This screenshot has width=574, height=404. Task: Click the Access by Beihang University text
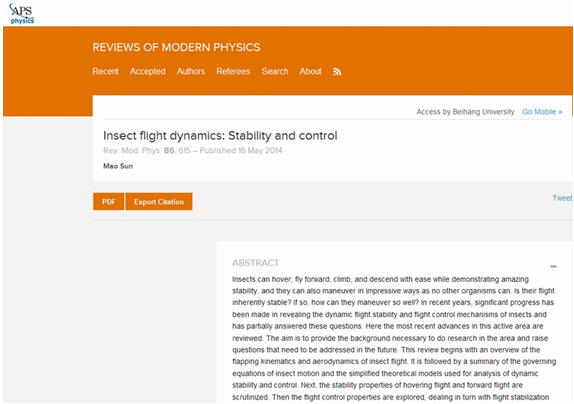(x=465, y=112)
